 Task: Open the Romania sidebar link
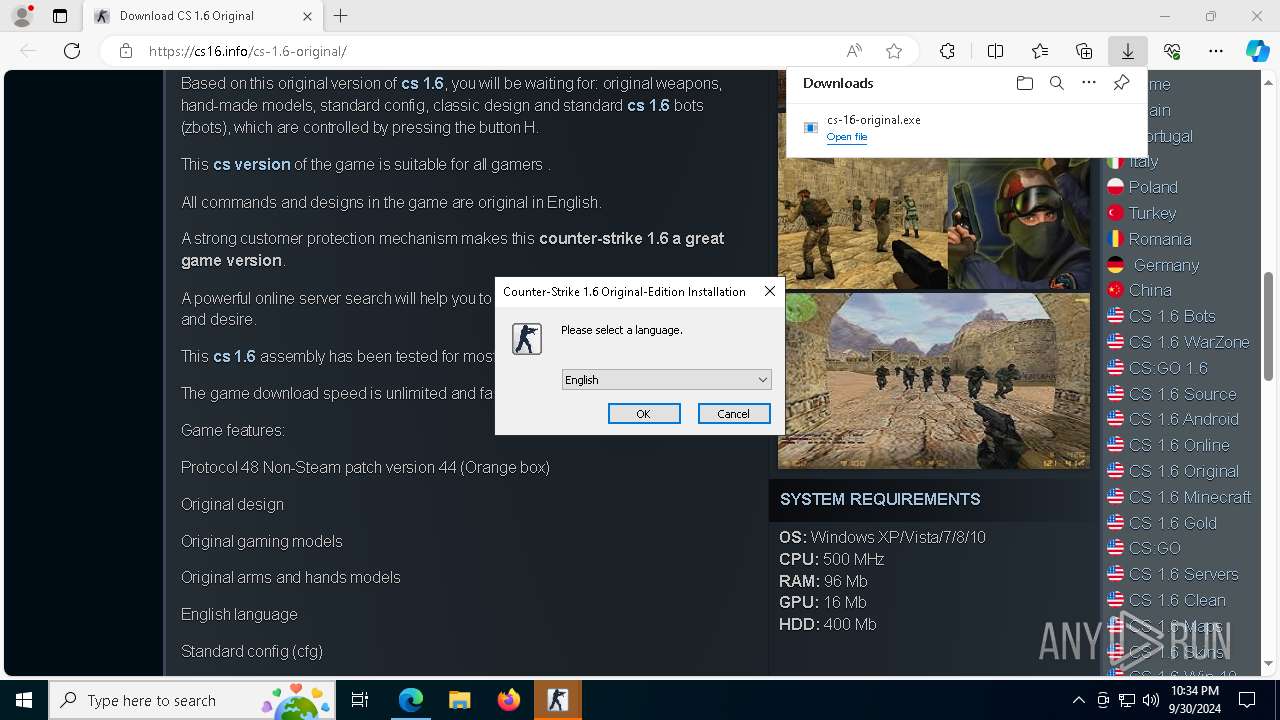click(1160, 239)
